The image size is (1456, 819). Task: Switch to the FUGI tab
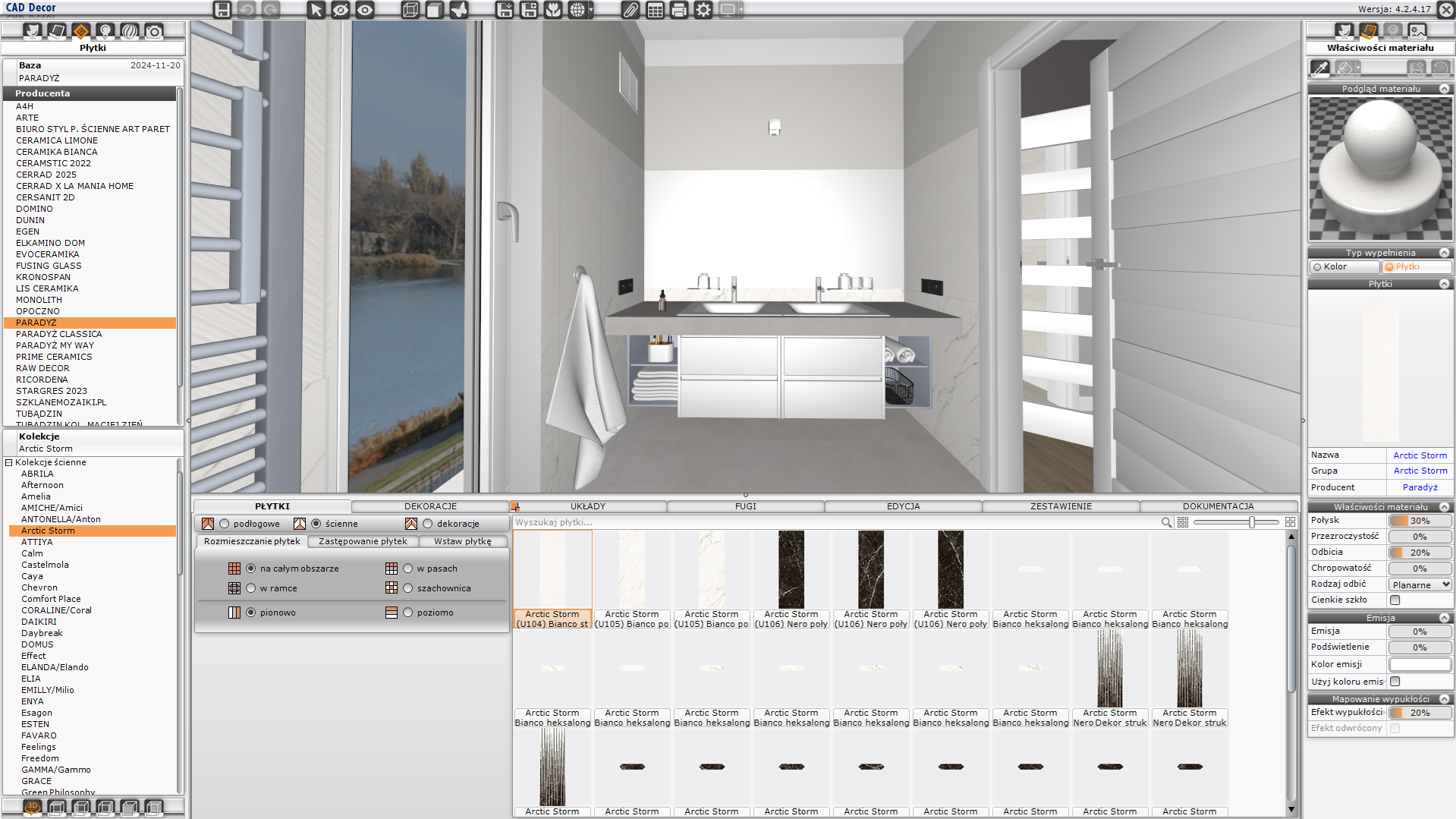tap(745, 506)
